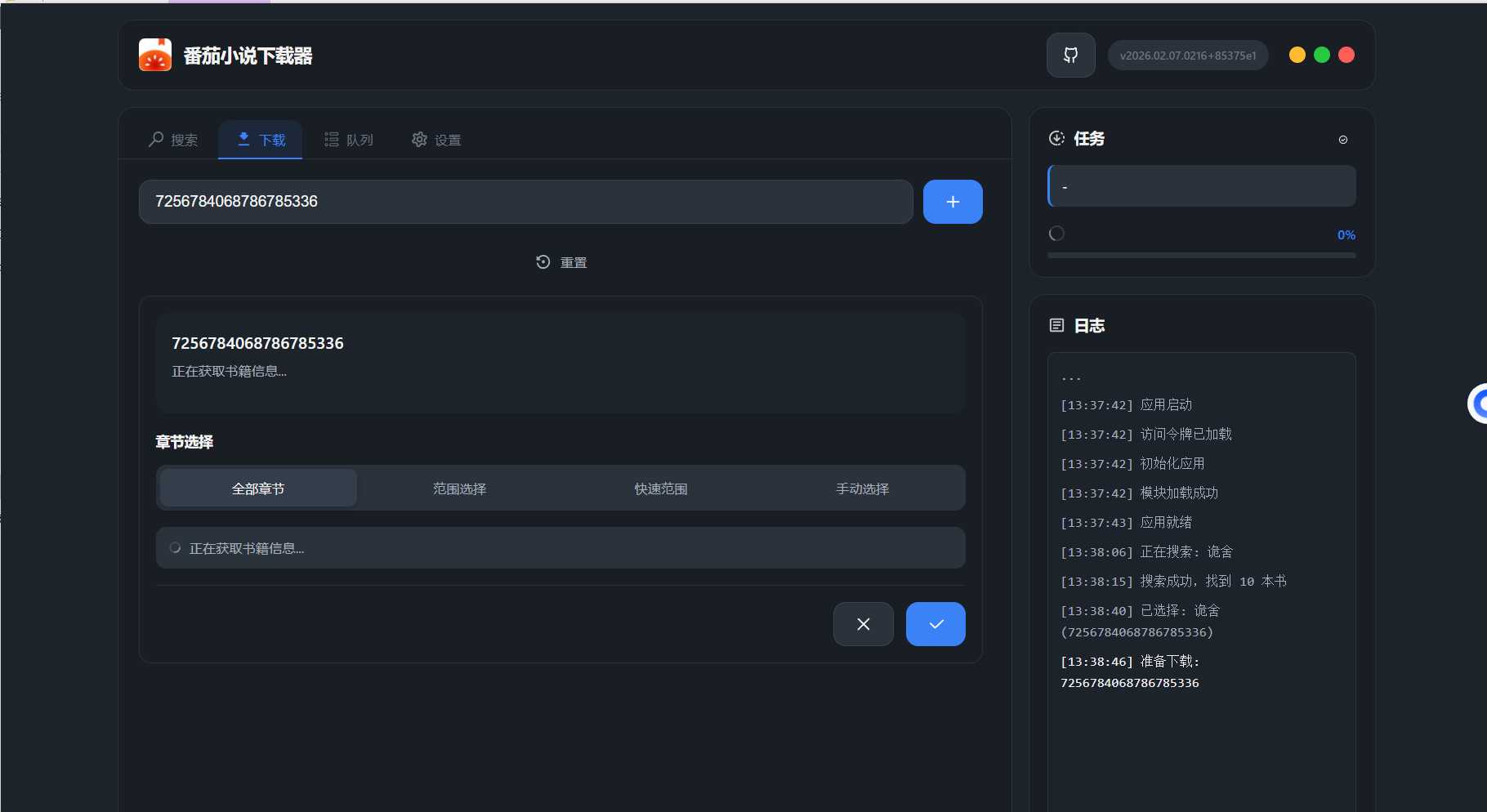The height and width of the screenshot is (812, 1487).
Task: Click the green maximize dot
Action: 1321,55
